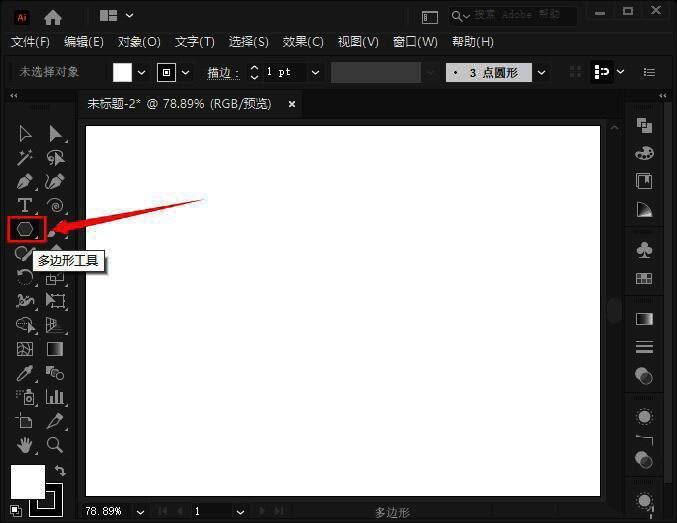Open the 对象(O) menu
The width and height of the screenshot is (677, 523).
[139, 42]
